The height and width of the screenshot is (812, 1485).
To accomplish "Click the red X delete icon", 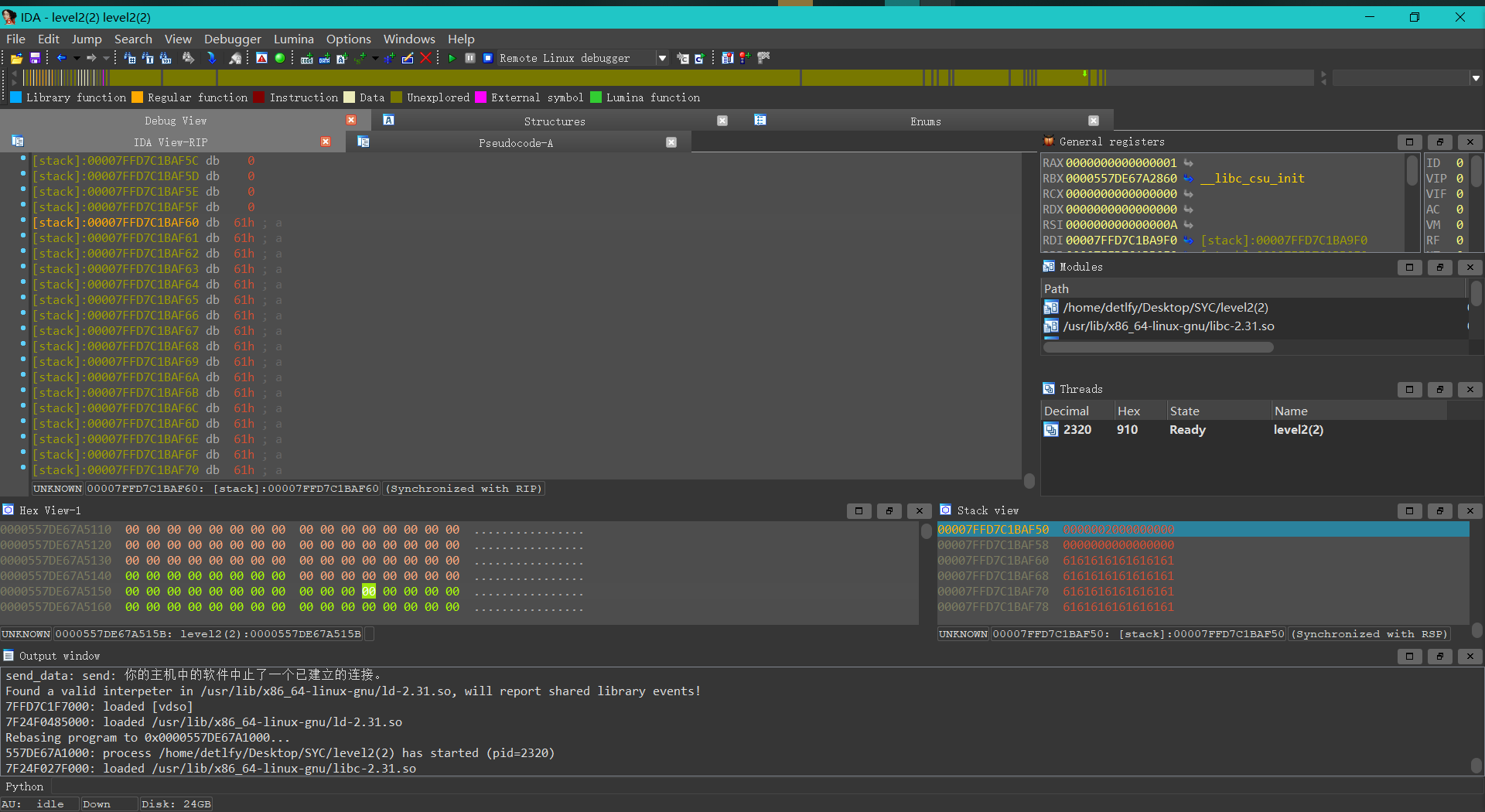I will [x=425, y=58].
